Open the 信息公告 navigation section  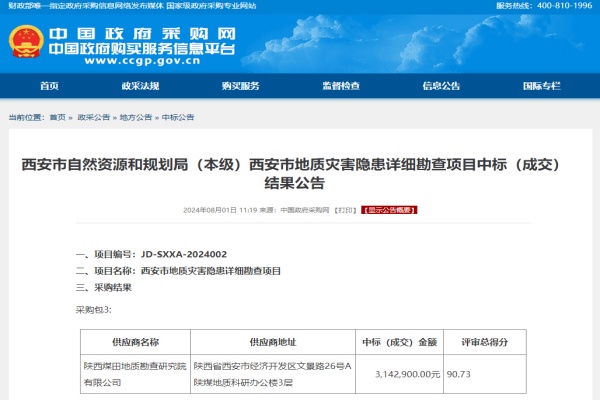click(441, 86)
